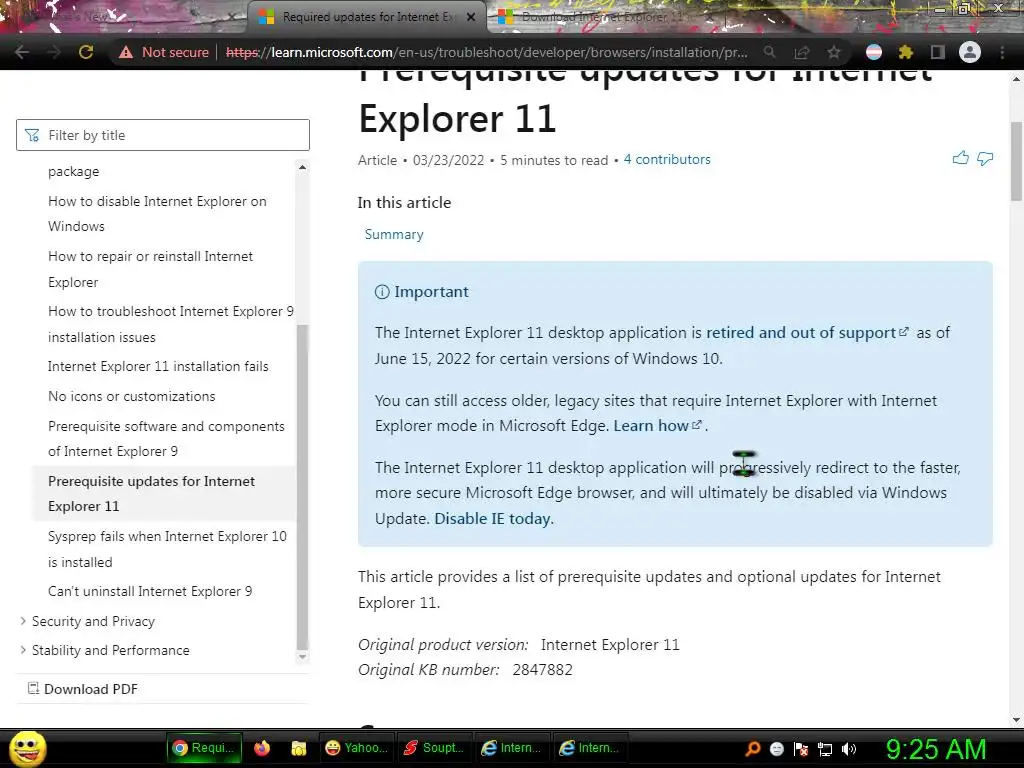The height and width of the screenshot is (768, 1024).
Task: Open the Extensions puzzle piece menu
Action: 906,52
